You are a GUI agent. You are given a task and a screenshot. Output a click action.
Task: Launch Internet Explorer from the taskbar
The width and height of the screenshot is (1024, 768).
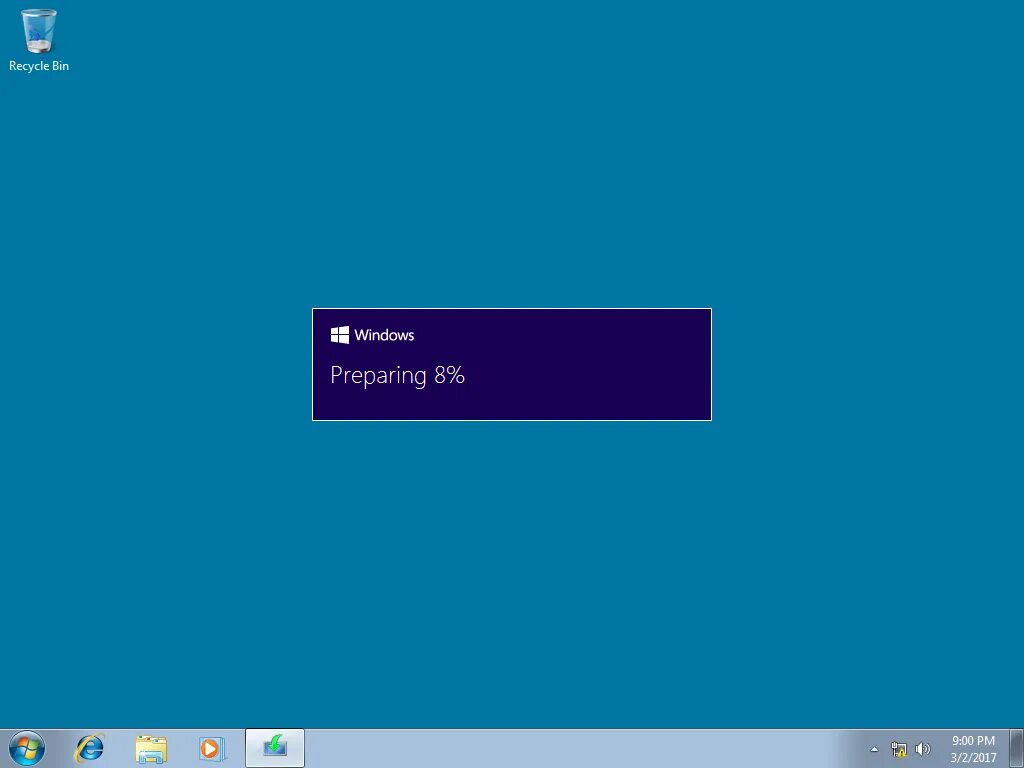click(89, 748)
